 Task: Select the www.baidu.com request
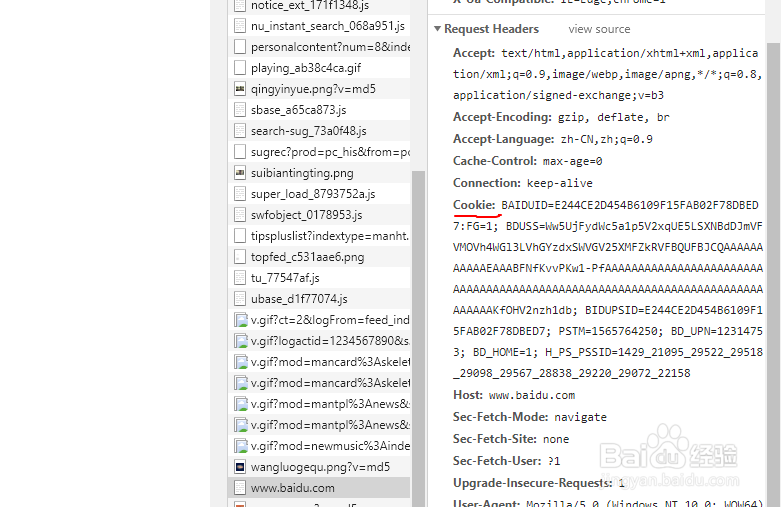(319, 488)
